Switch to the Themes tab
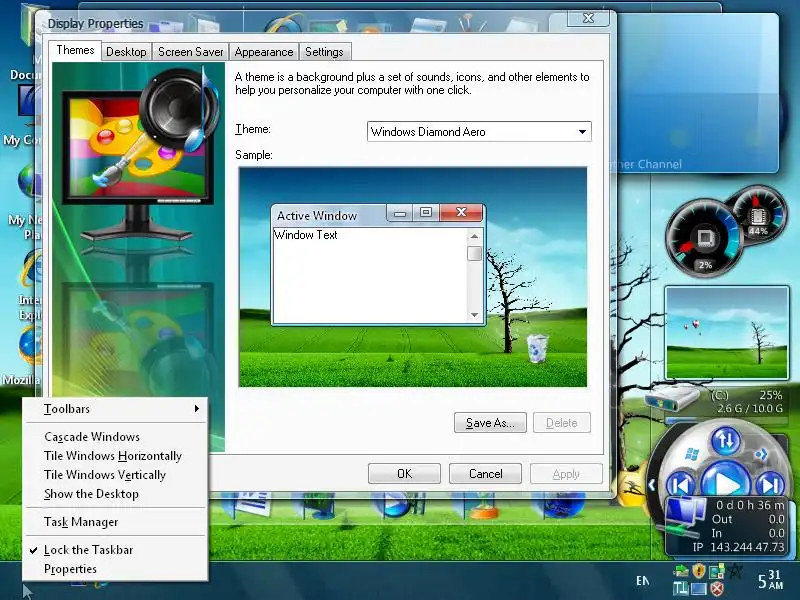 75,50
